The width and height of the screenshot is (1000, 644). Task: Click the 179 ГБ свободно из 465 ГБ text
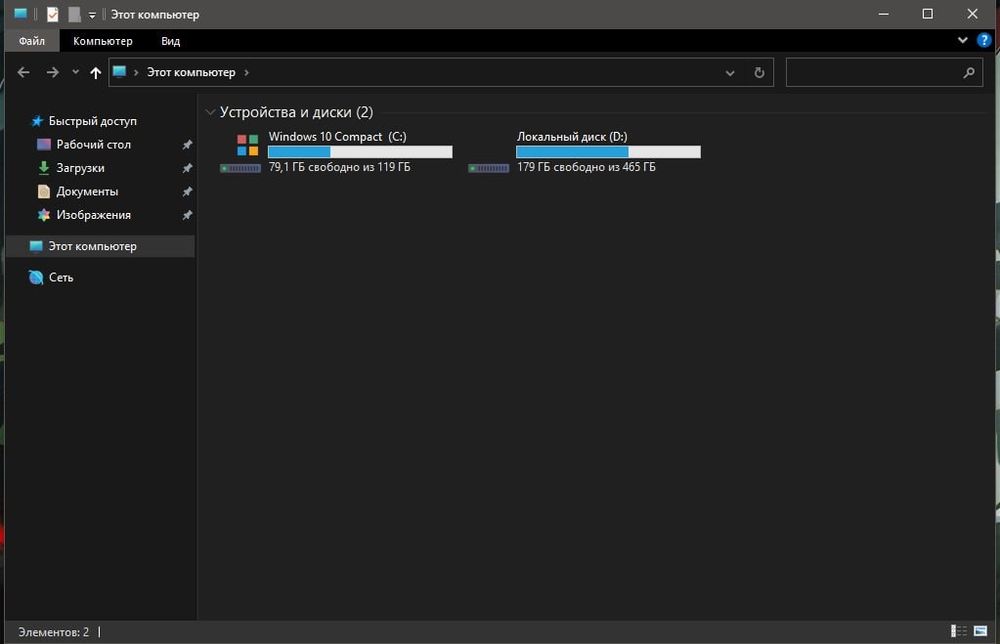click(586, 167)
